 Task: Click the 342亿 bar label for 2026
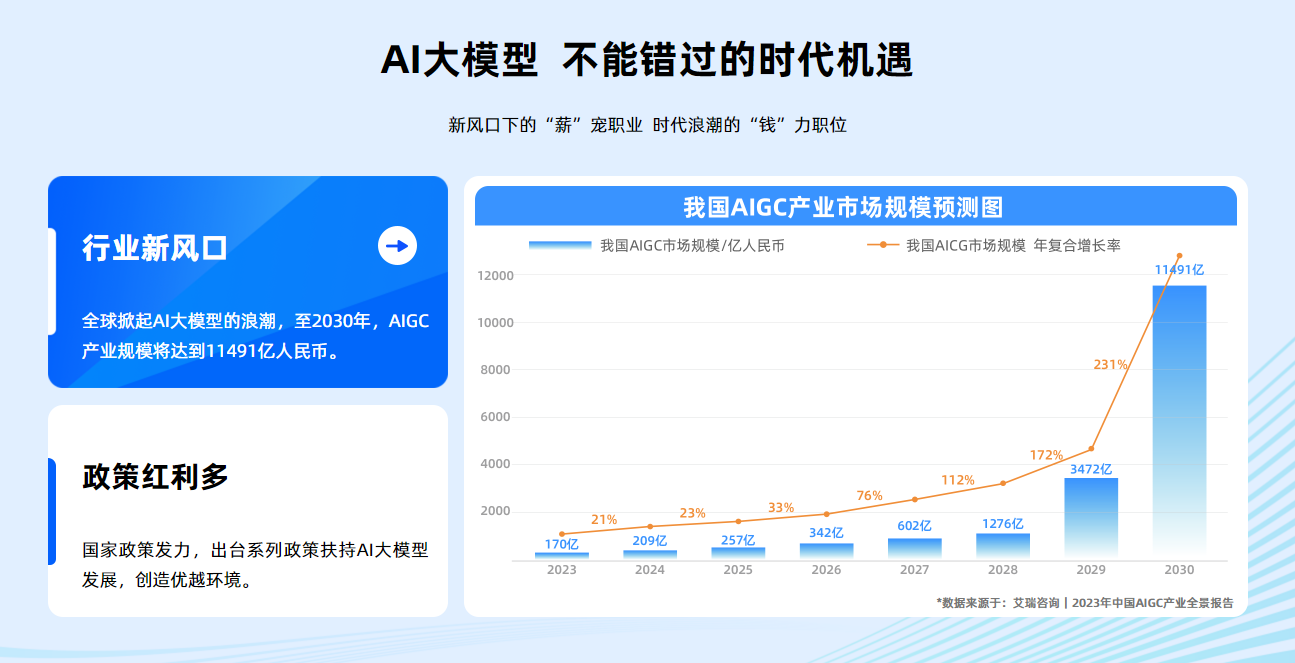tap(826, 533)
